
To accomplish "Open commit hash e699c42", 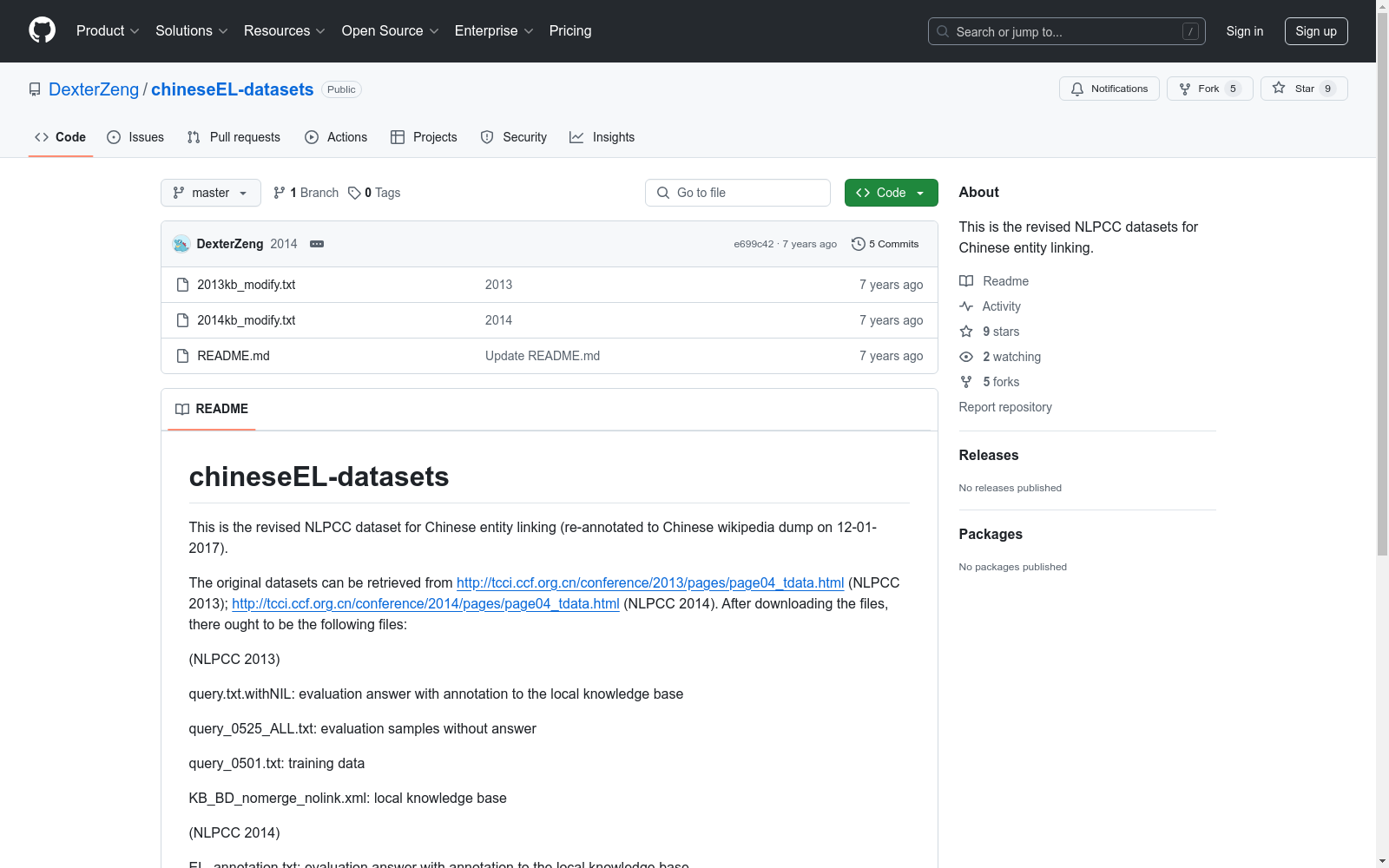I will click(x=754, y=244).
